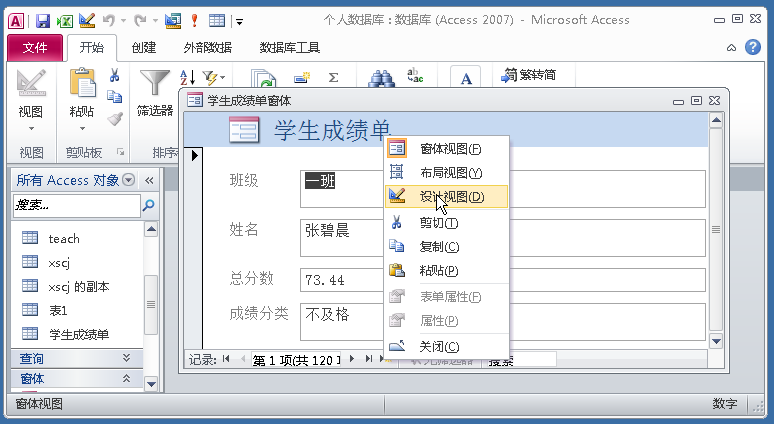
Task: Click the Excel export icon in quick access toolbar
Action: pyautogui.click(x=65, y=21)
